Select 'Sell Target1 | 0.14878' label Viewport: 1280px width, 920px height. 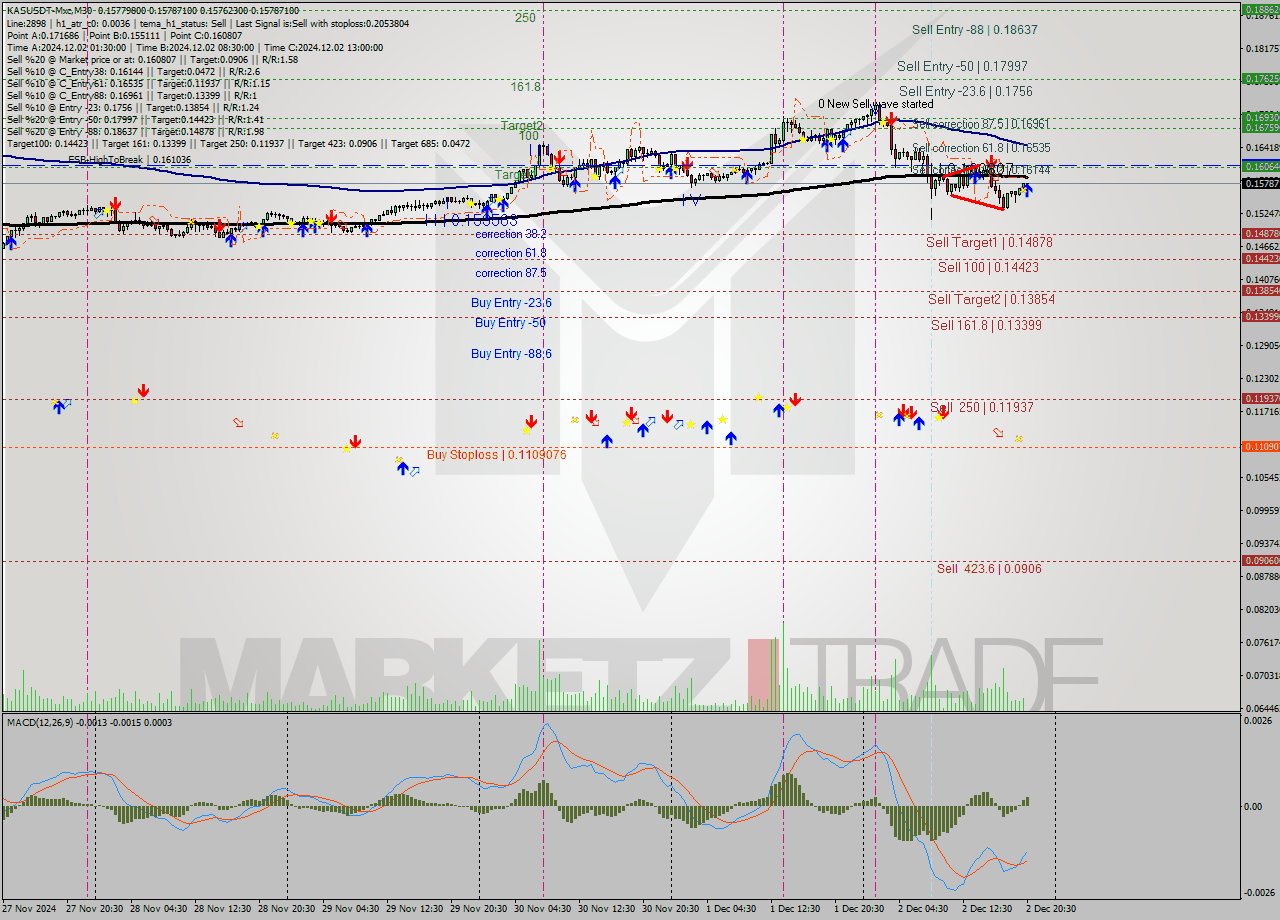pos(989,242)
